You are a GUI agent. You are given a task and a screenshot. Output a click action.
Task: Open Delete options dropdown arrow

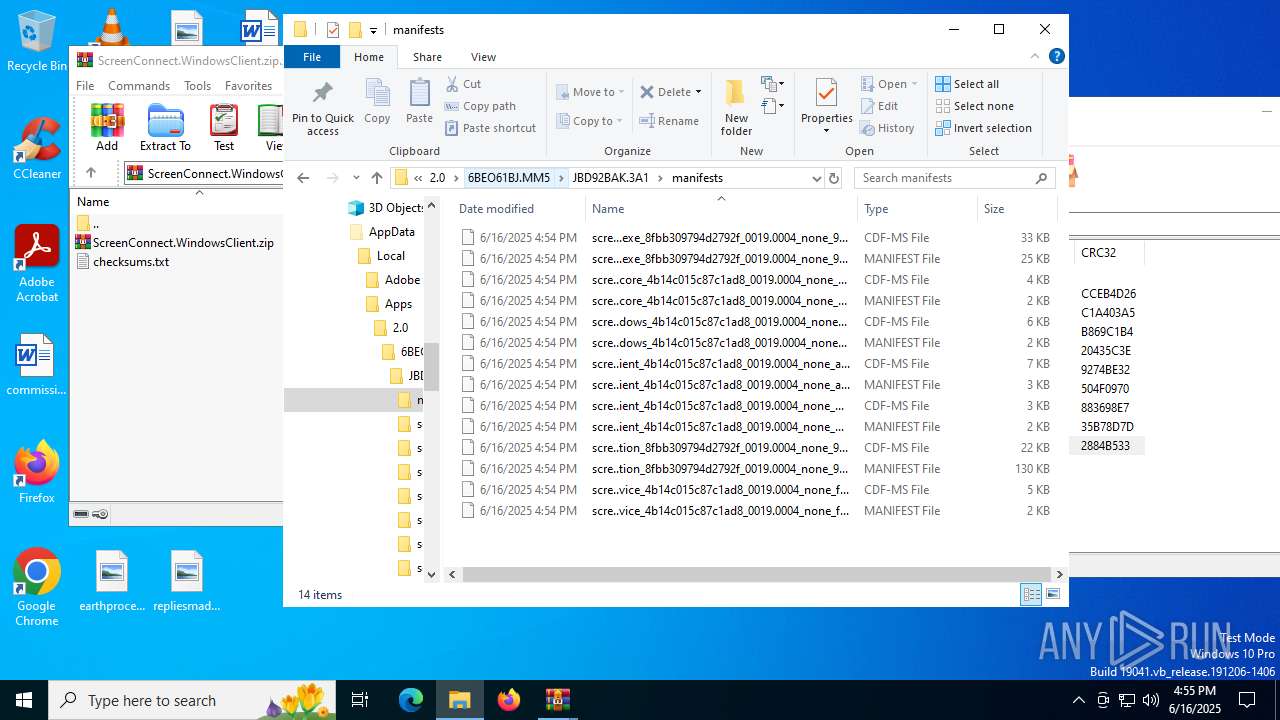[x=698, y=92]
